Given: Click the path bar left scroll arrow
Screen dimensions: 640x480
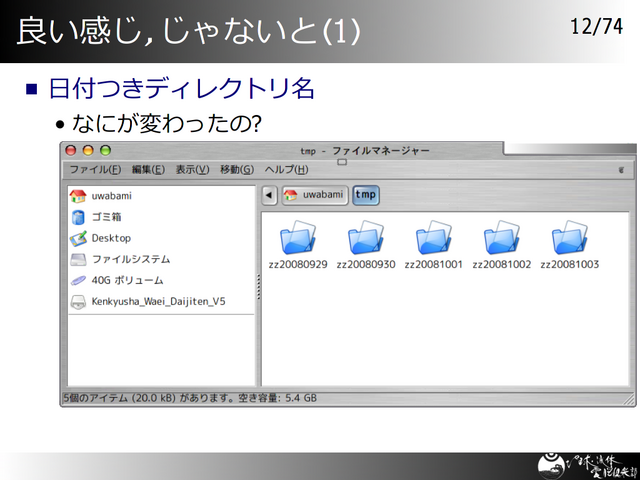Looking at the screenshot, I should click(269, 195).
